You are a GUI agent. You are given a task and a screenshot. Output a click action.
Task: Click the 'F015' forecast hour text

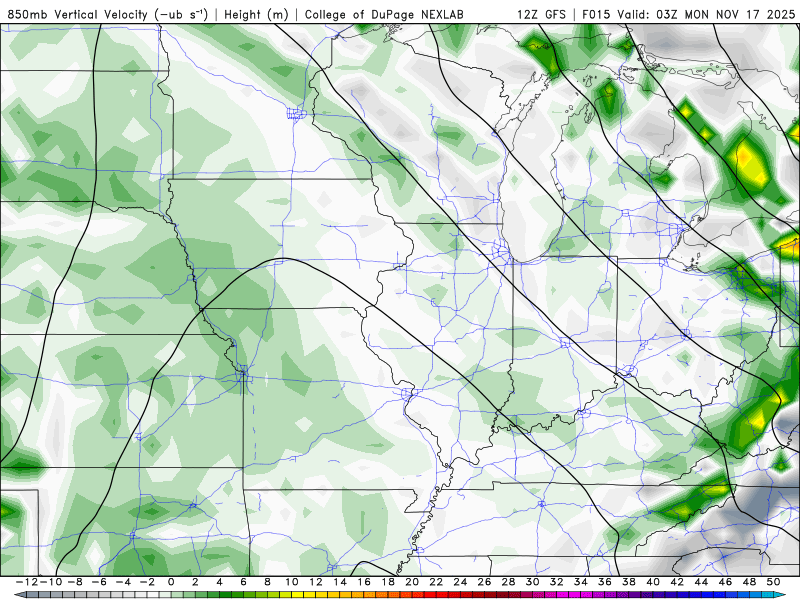tap(596, 14)
